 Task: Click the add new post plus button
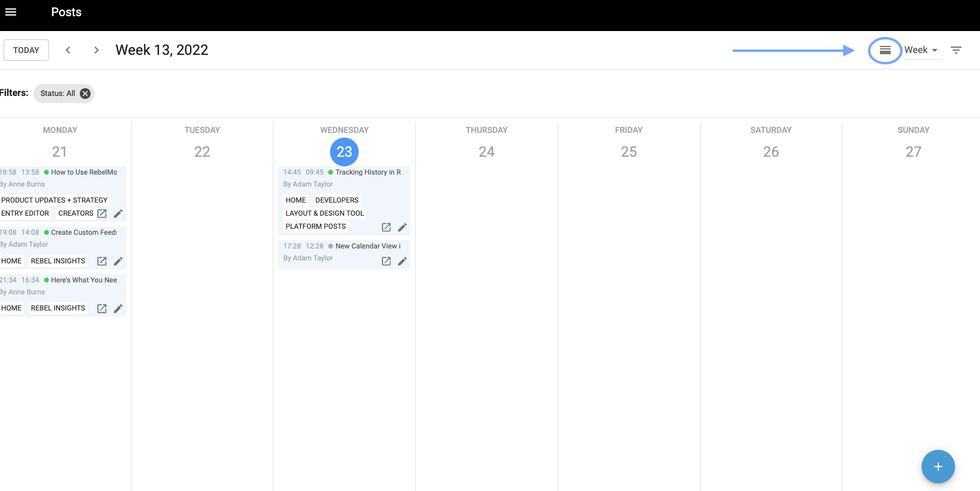point(937,467)
